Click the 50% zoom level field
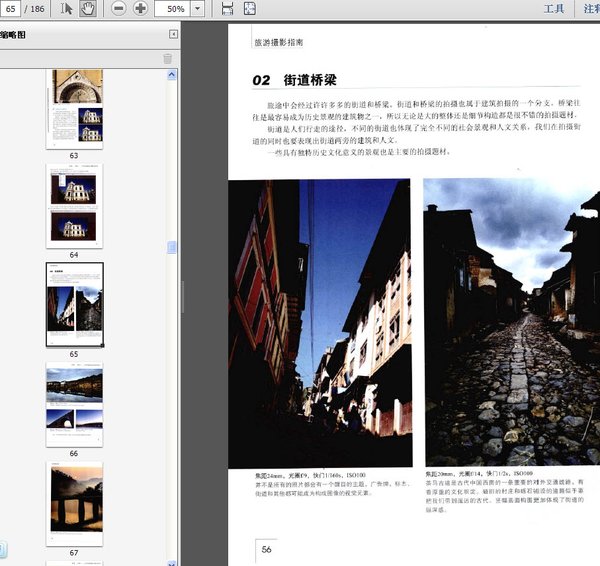600x566 pixels. [172, 9]
